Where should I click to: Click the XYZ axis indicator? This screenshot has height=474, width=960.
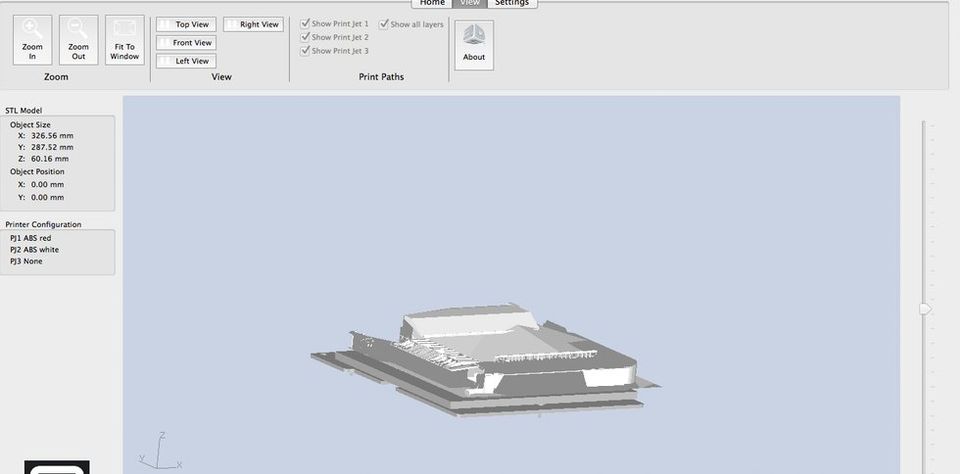point(160,452)
